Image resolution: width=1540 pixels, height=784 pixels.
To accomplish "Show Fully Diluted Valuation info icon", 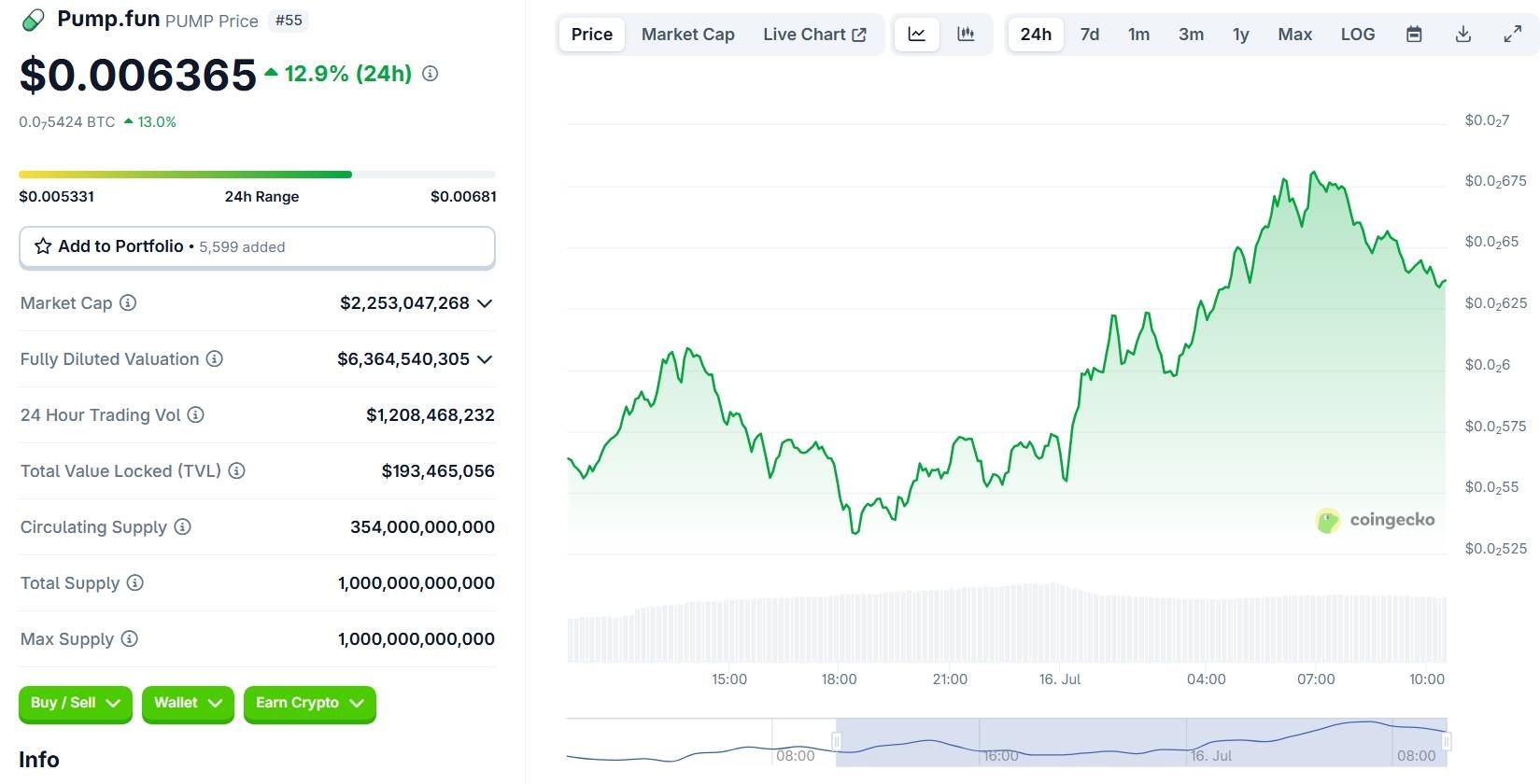I will click(215, 358).
